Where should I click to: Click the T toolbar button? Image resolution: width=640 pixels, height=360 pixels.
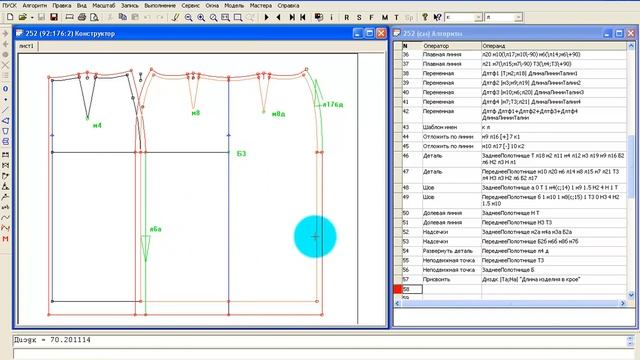396,17
